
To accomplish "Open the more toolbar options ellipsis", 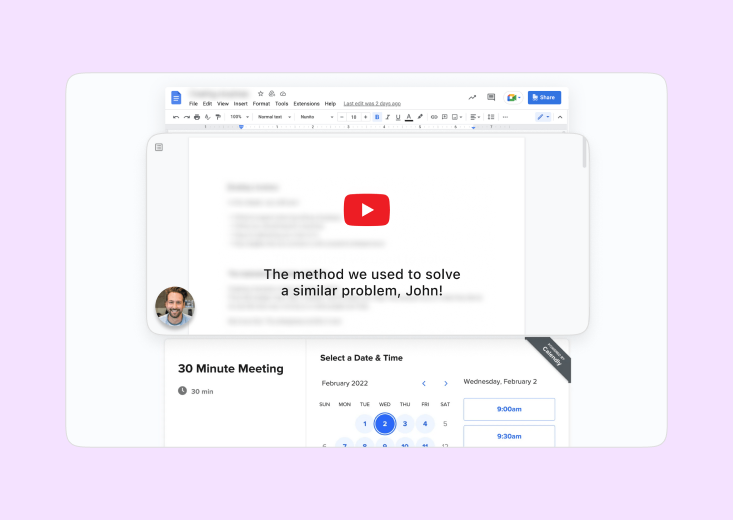I will click(x=505, y=117).
